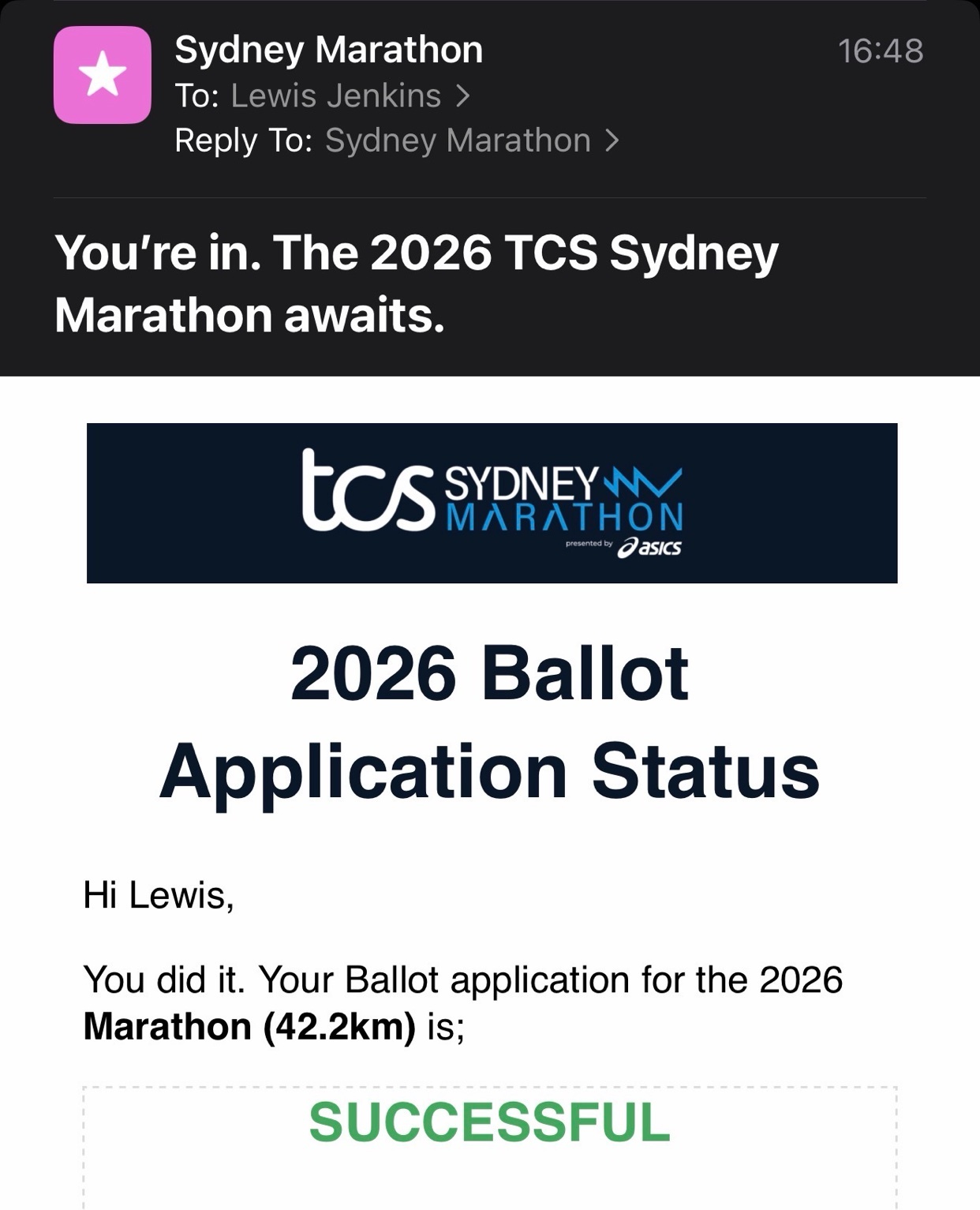This screenshot has height=1210, width=980.
Task: Select the email subject line text
Action: pyautogui.click(x=417, y=284)
